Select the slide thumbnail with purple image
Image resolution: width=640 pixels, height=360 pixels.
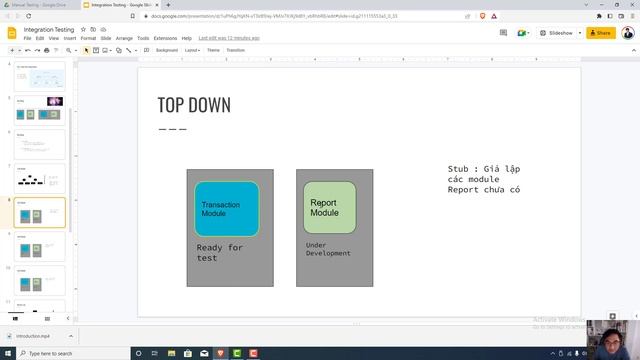40,111
